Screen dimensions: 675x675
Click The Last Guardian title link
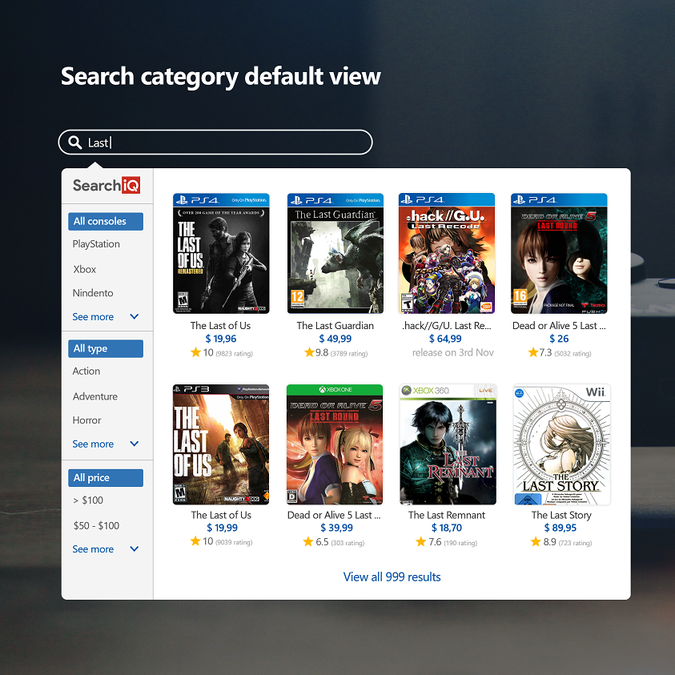335,325
